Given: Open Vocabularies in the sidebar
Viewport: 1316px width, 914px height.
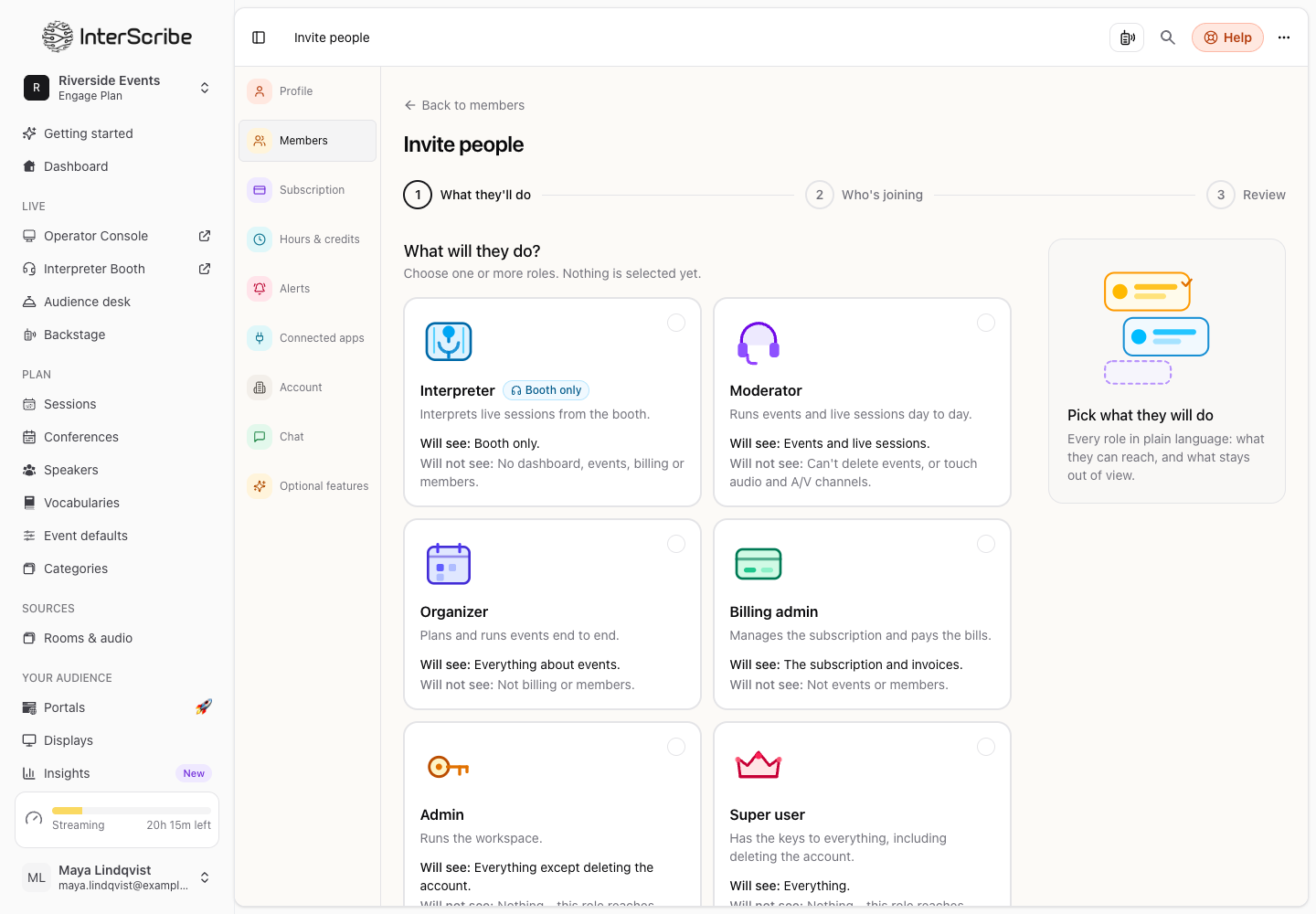Looking at the screenshot, I should (117, 503).
